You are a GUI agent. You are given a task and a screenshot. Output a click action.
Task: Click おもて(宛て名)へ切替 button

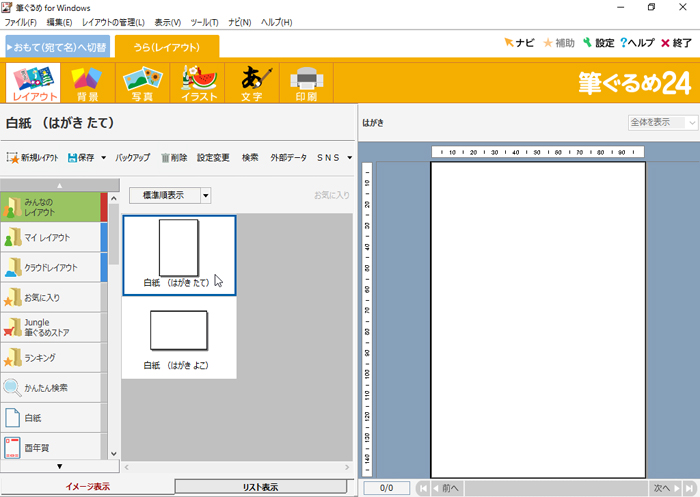(57, 47)
